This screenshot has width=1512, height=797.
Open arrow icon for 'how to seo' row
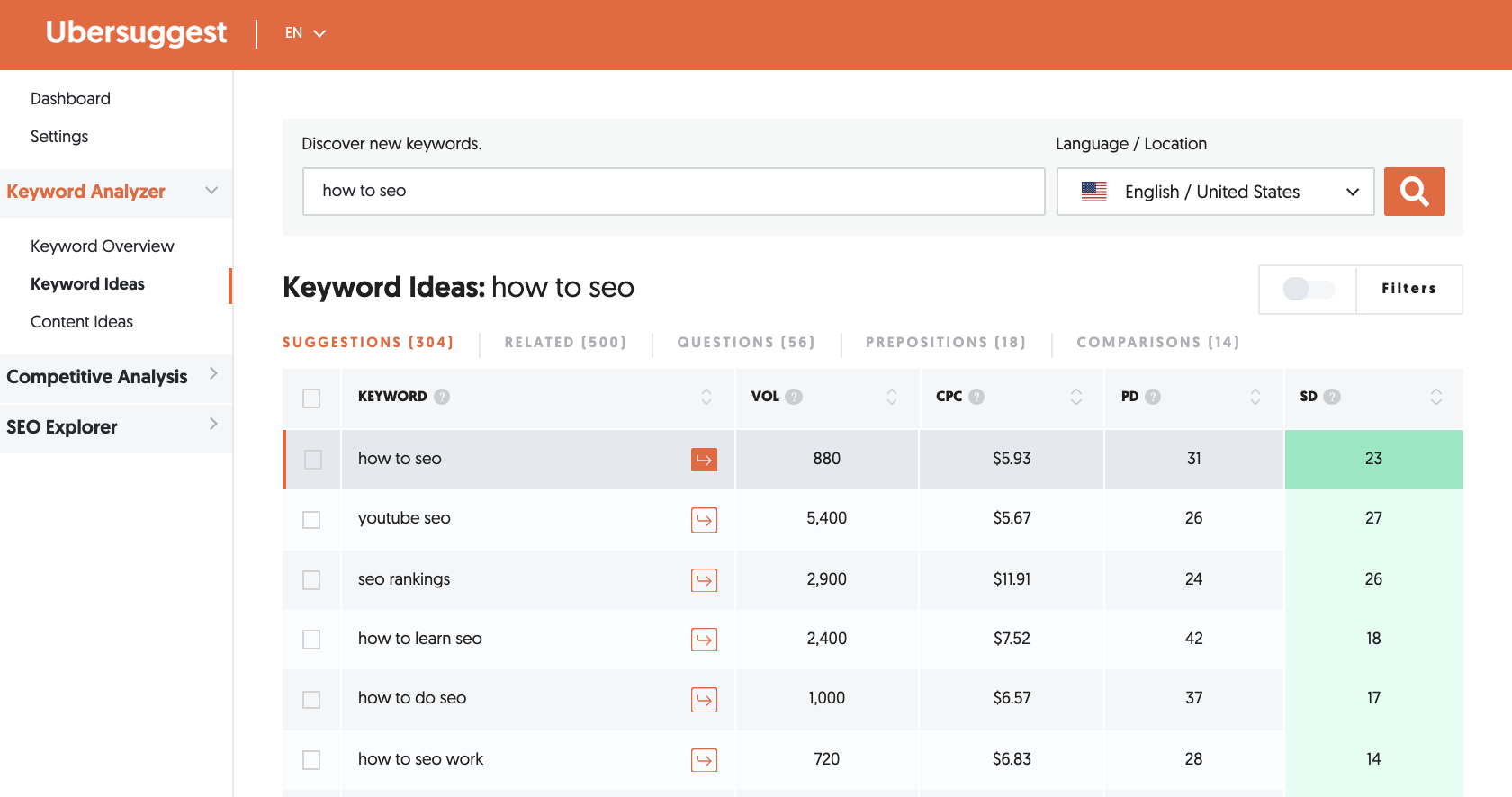(x=704, y=460)
